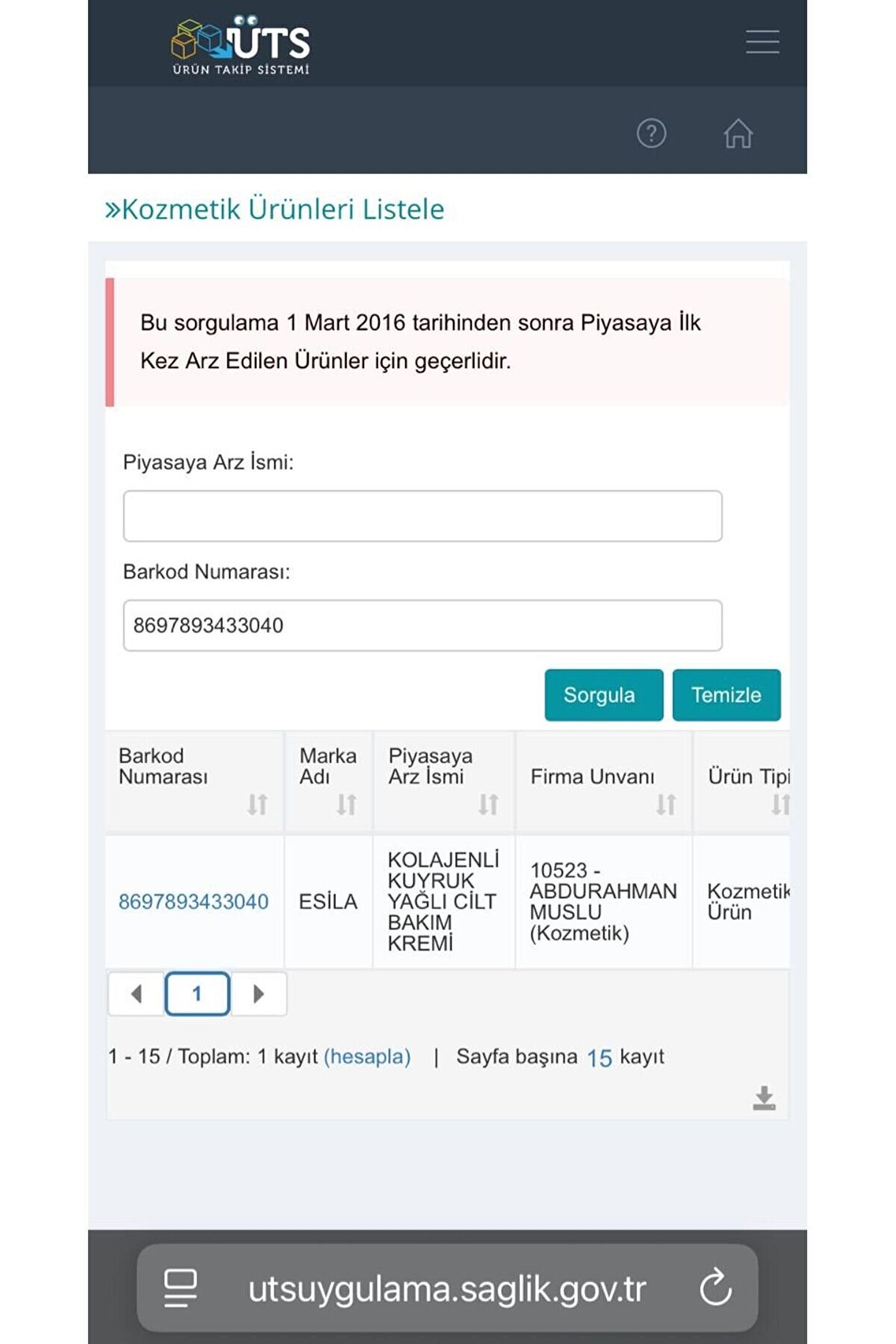
Task: Open the hamburger menu
Action: tap(762, 42)
